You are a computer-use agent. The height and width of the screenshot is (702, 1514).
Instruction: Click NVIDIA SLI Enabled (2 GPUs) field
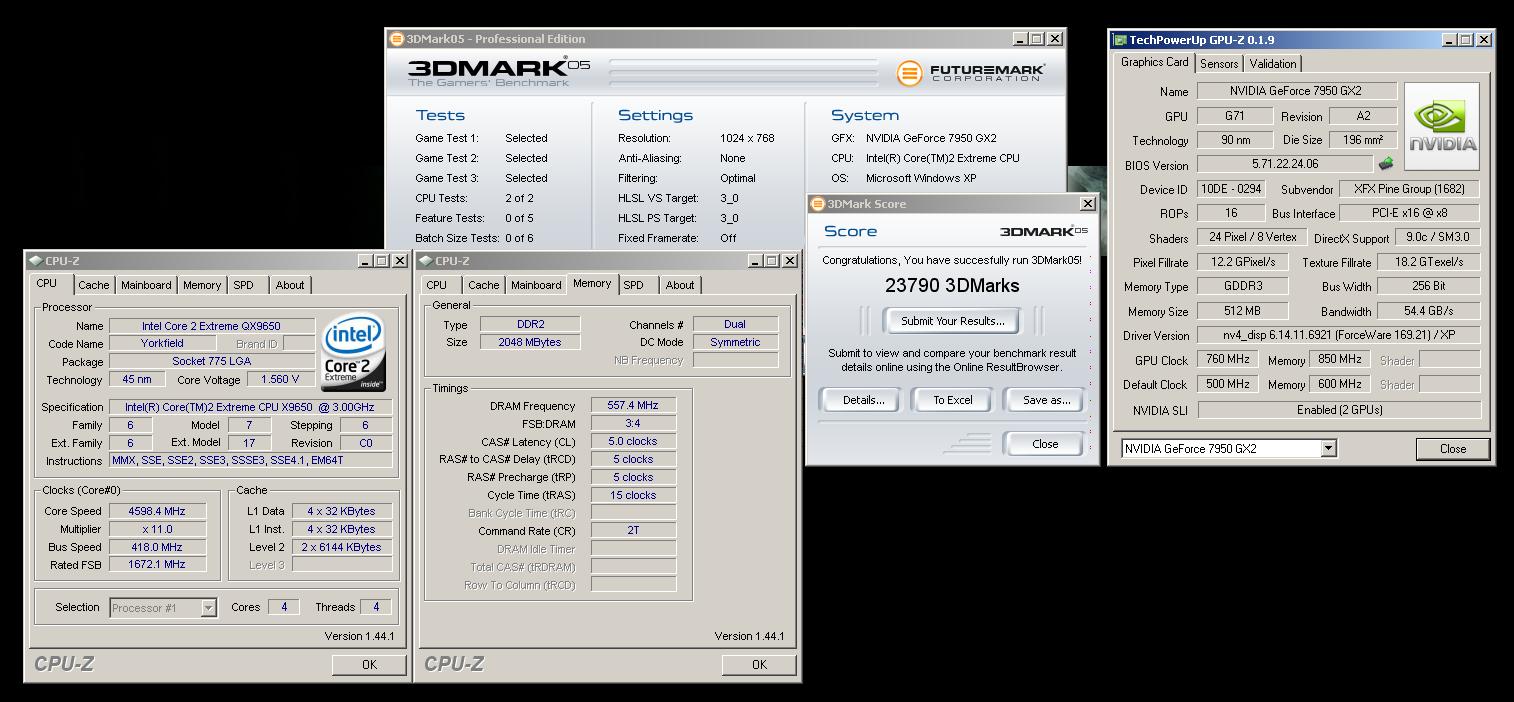tap(1339, 410)
